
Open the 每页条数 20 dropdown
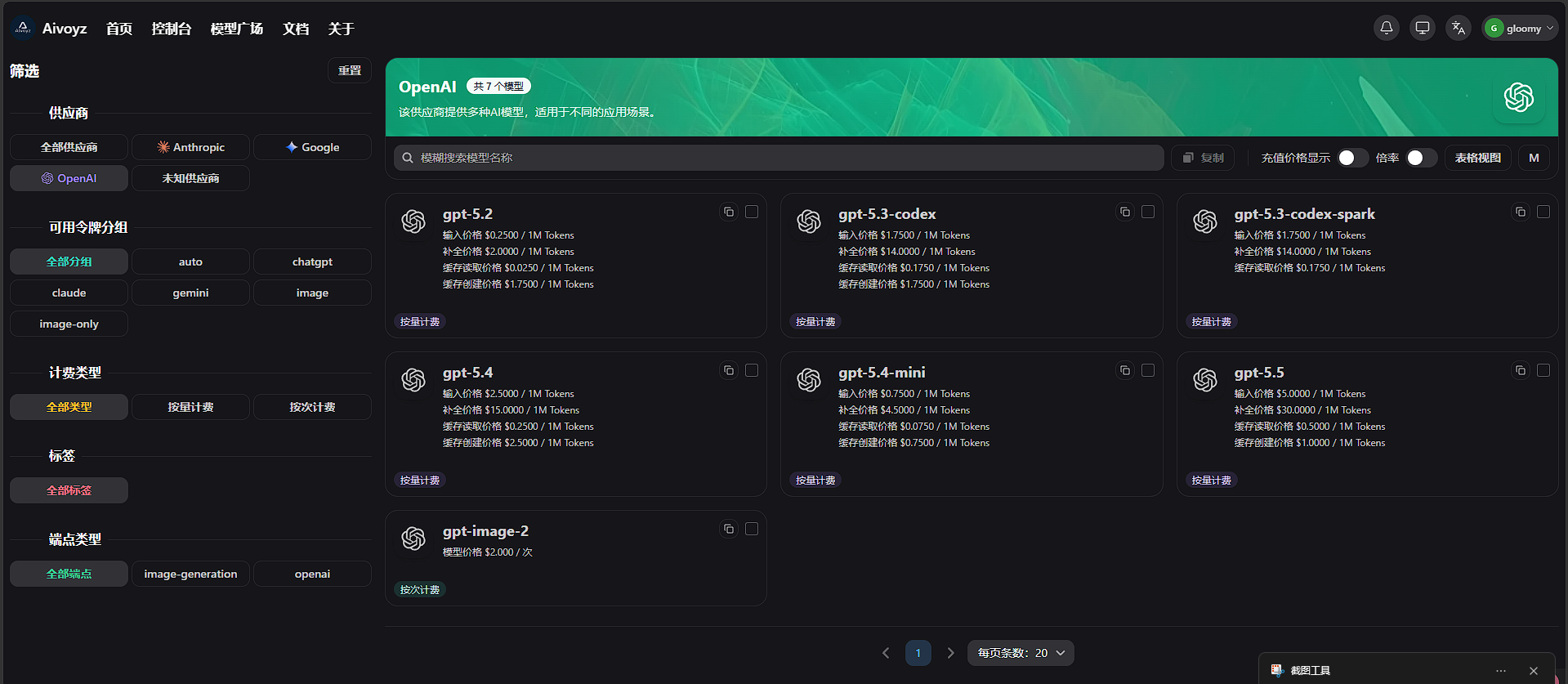[x=1021, y=653]
